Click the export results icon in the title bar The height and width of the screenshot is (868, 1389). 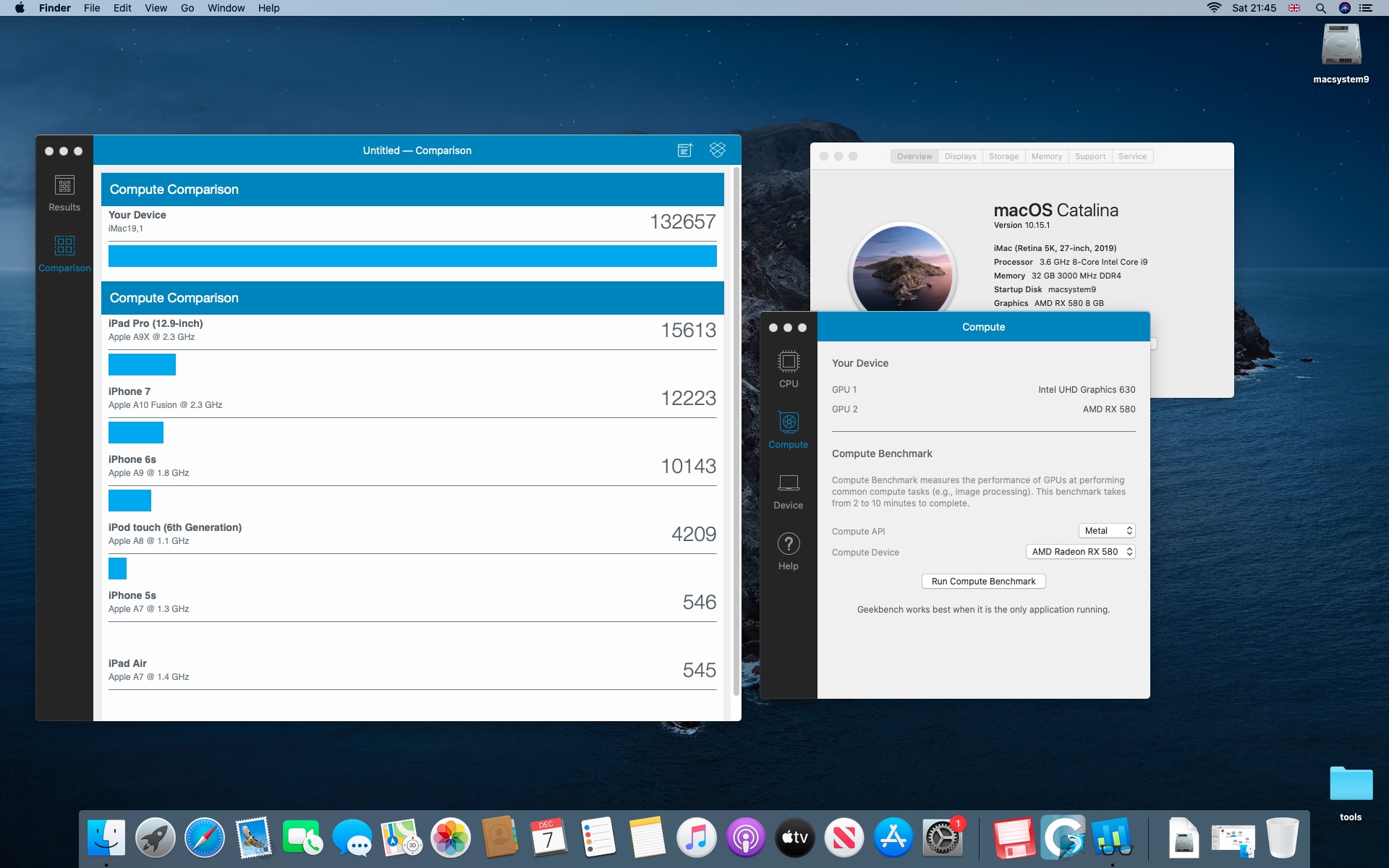click(684, 150)
